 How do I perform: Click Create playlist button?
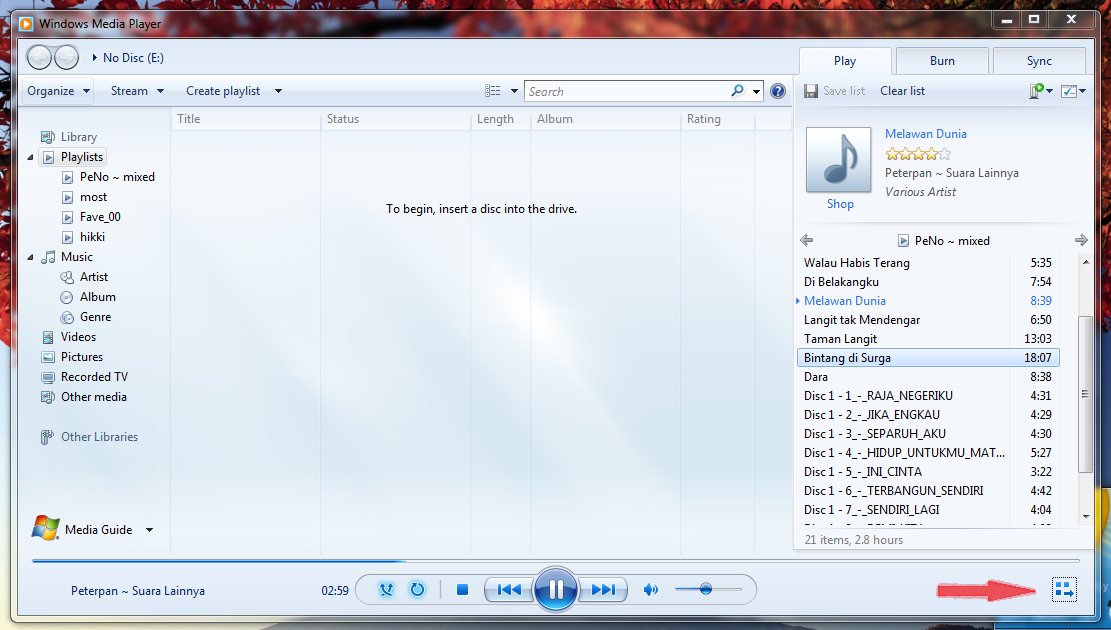point(222,91)
